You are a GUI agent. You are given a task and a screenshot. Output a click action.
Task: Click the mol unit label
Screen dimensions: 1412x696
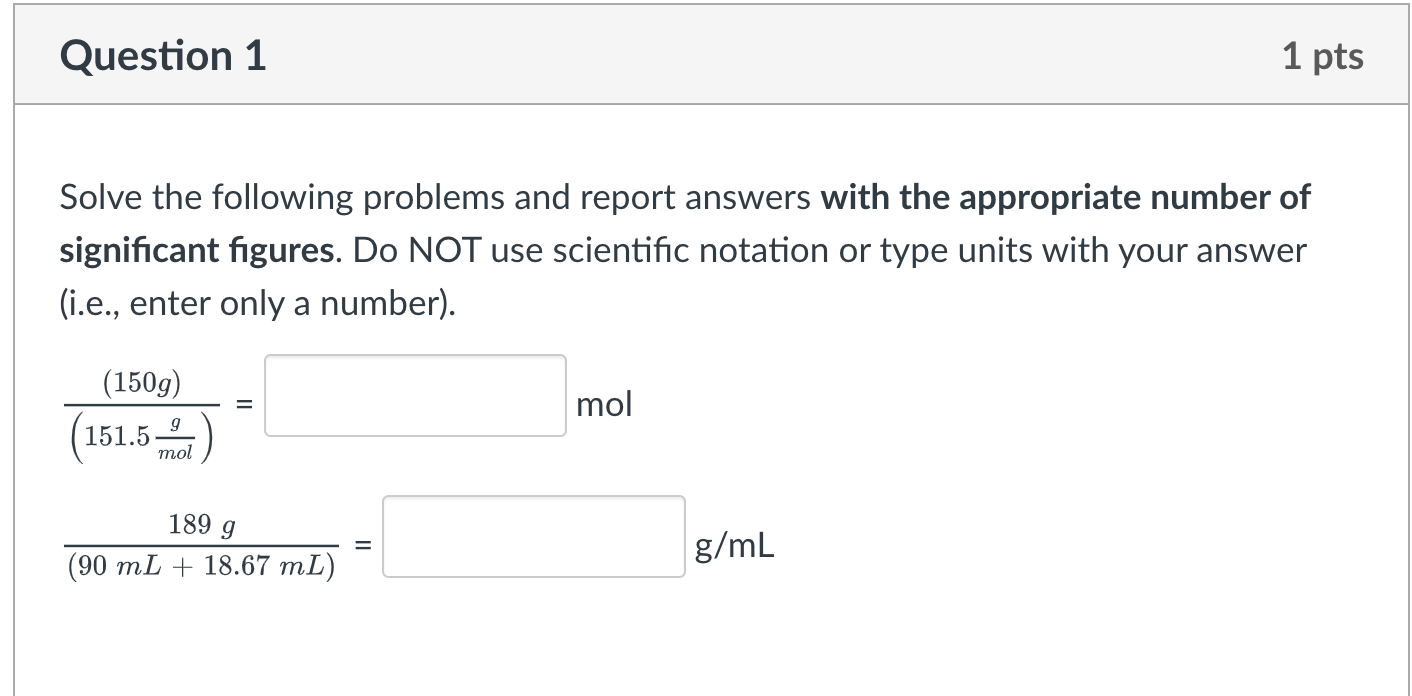click(605, 404)
